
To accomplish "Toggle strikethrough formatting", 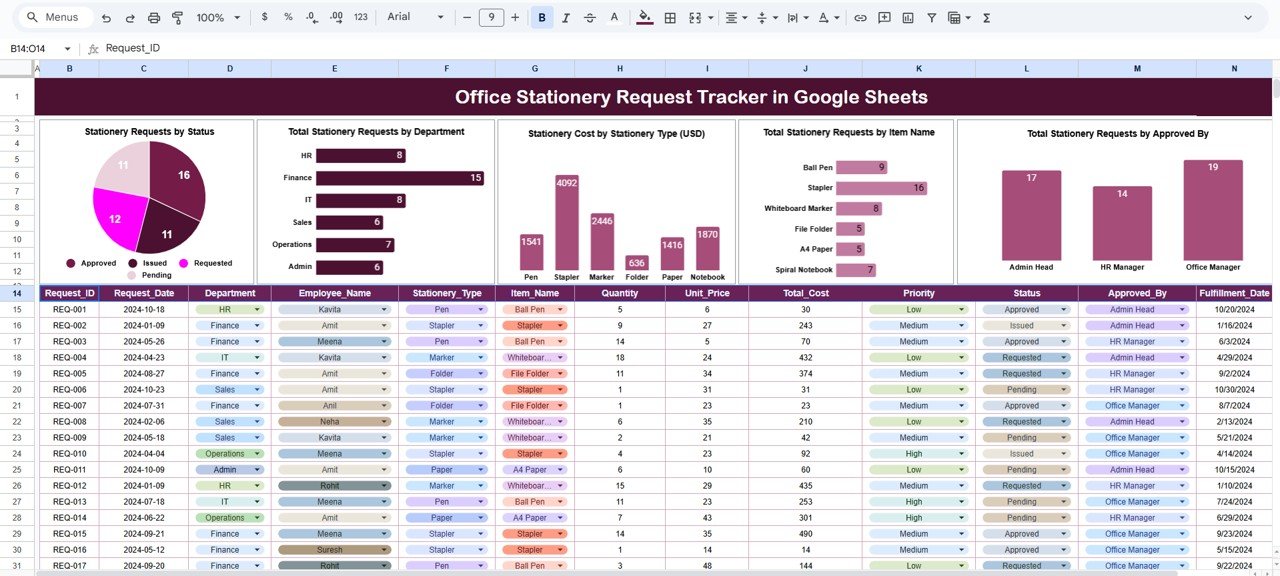I will click(x=589, y=18).
